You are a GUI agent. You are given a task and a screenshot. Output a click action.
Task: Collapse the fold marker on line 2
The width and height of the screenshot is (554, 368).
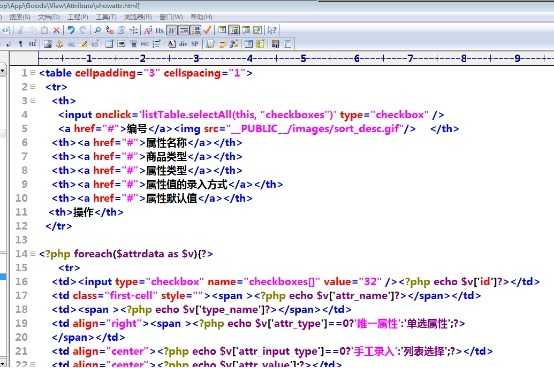pos(33,87)
